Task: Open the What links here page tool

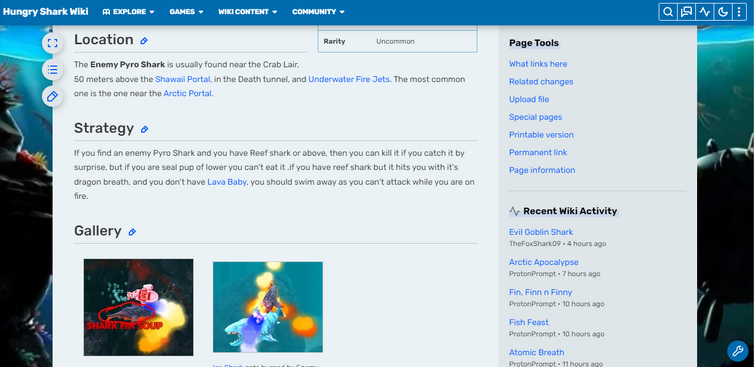Action: pos(538,64)
